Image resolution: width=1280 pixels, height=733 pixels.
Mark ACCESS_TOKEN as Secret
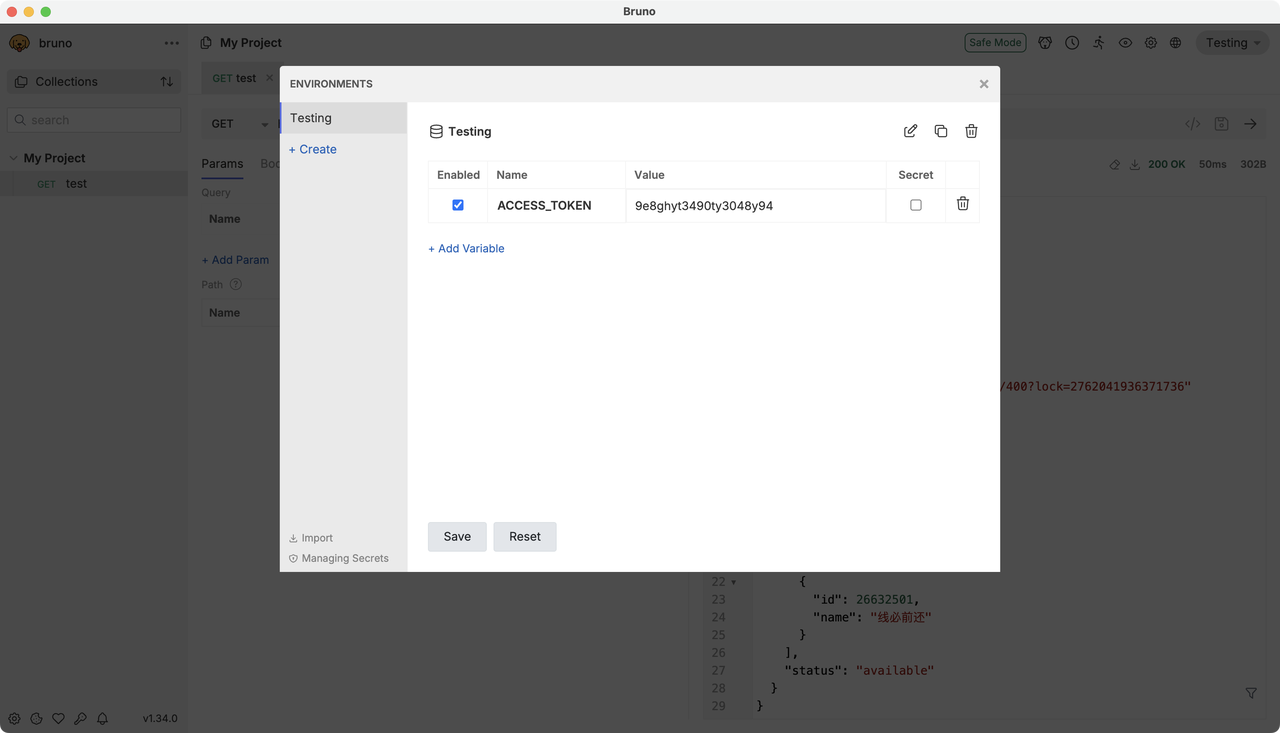916,205
